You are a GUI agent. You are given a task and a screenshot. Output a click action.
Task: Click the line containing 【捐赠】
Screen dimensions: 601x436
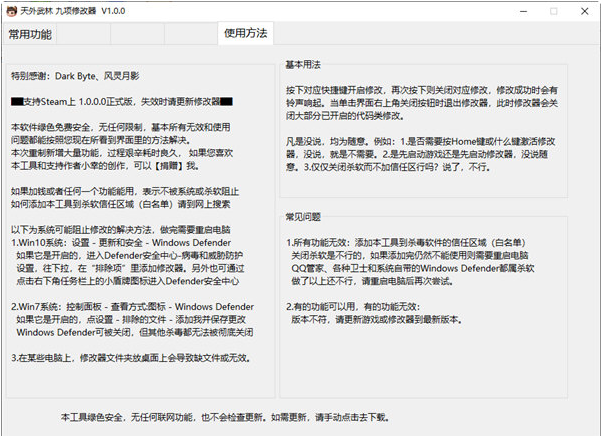(105, 166)
